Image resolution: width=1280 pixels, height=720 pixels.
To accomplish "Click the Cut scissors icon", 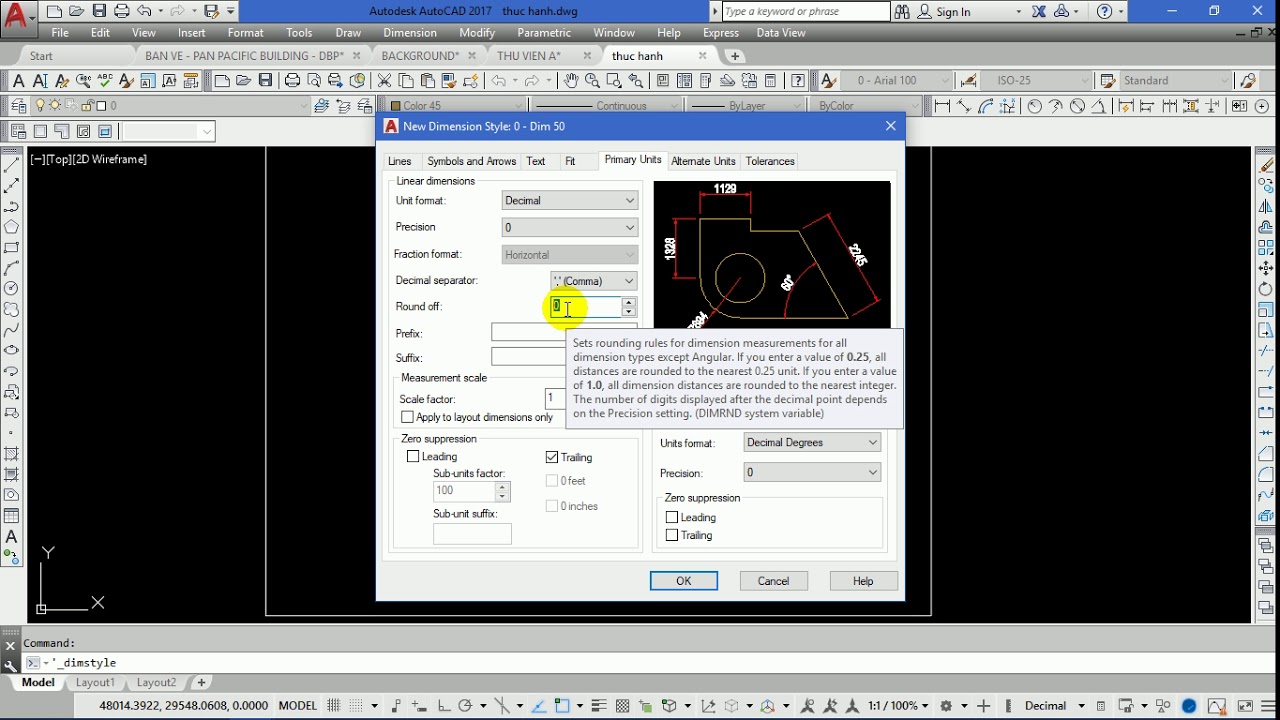I will (385, 81).
